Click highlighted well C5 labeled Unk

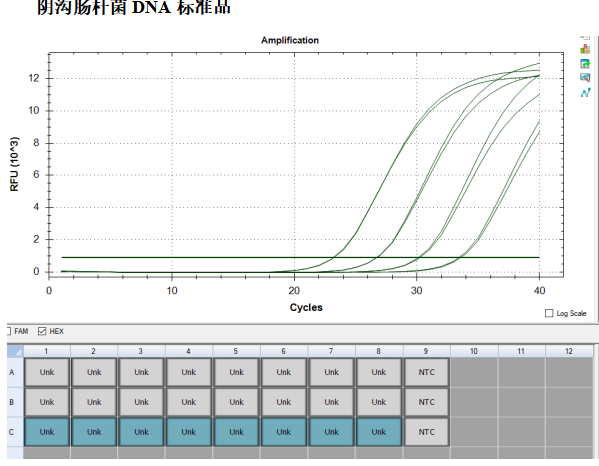pos(236,432)
